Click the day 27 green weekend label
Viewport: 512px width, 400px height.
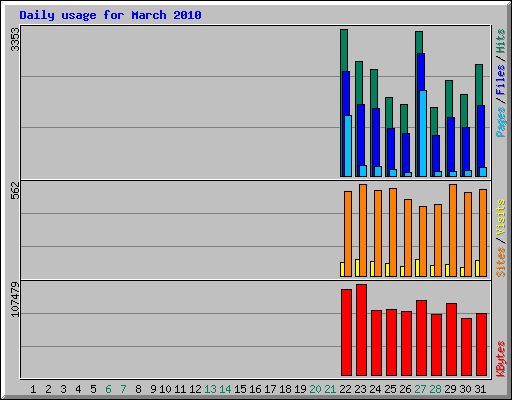(420, 389)
